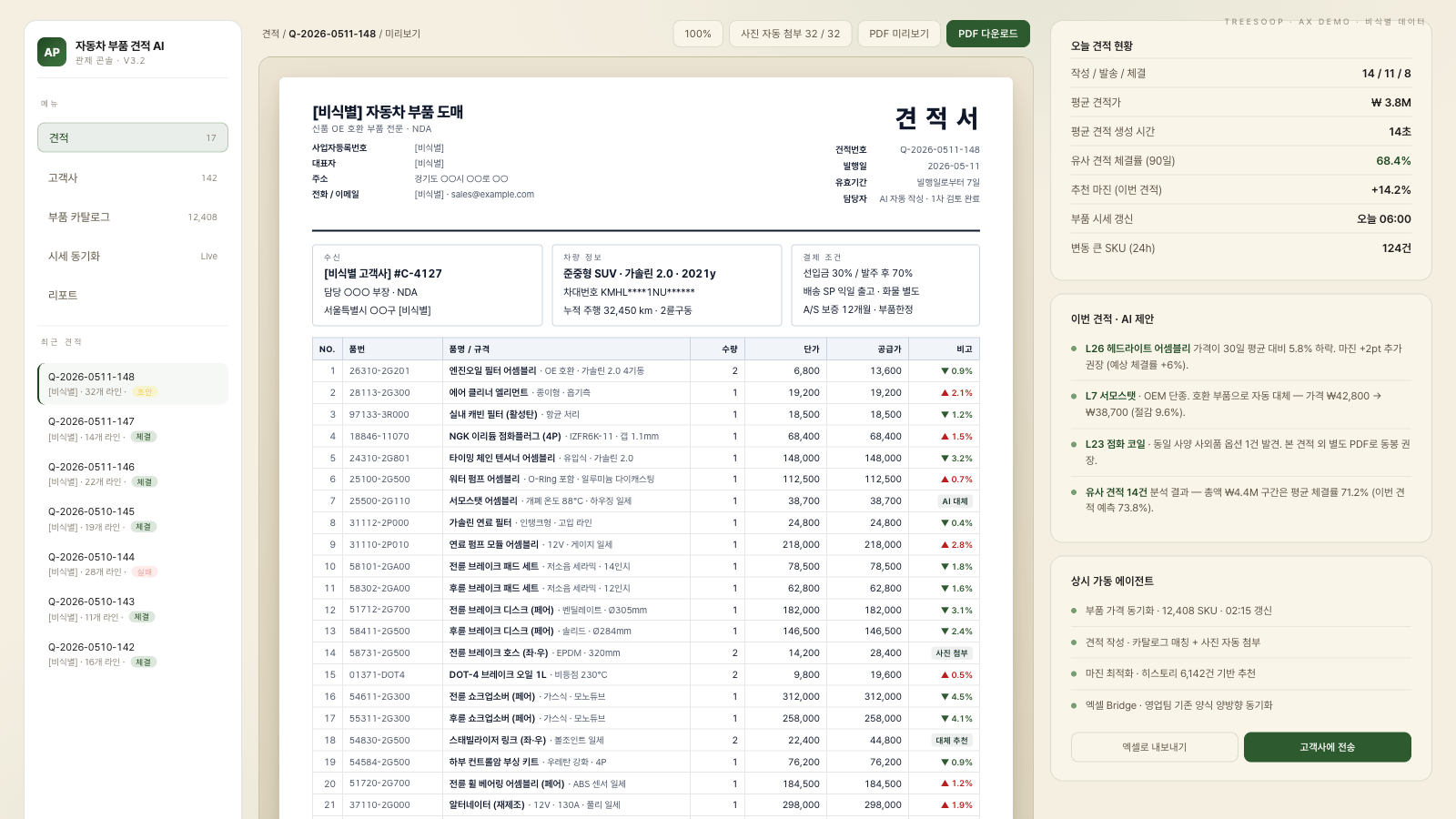The image size is (1456, 819).
Task: Click the 알터네이터 (재제조) product name
Action: tap(487, 805)
